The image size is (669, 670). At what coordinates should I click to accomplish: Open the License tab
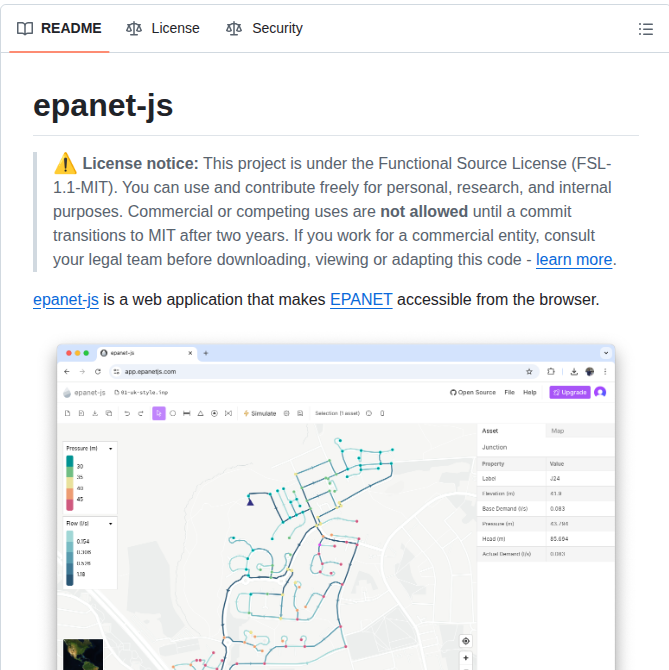coord(163,28)
